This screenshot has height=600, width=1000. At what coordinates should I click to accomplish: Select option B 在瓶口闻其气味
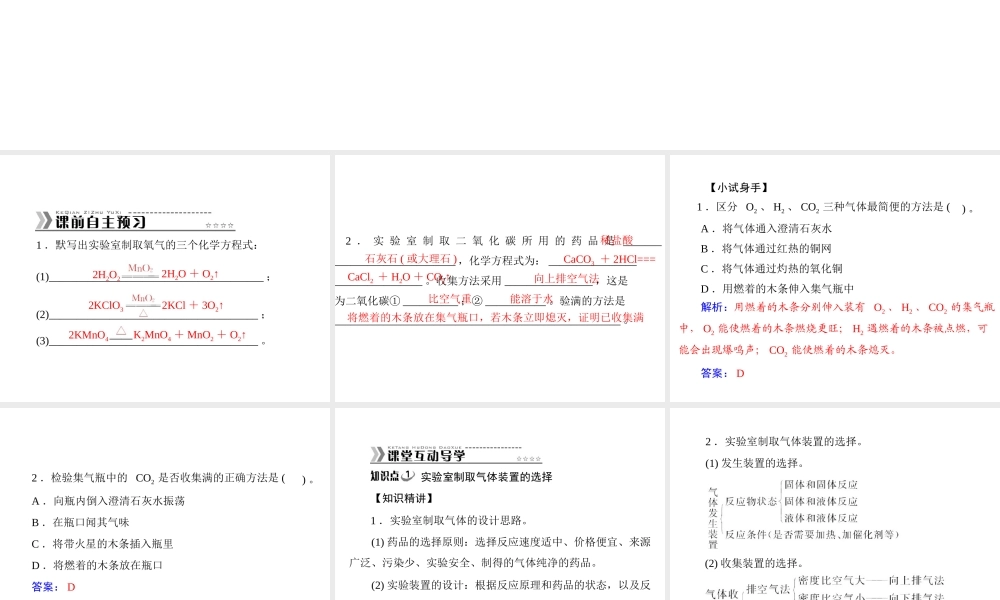pos(80,522)
